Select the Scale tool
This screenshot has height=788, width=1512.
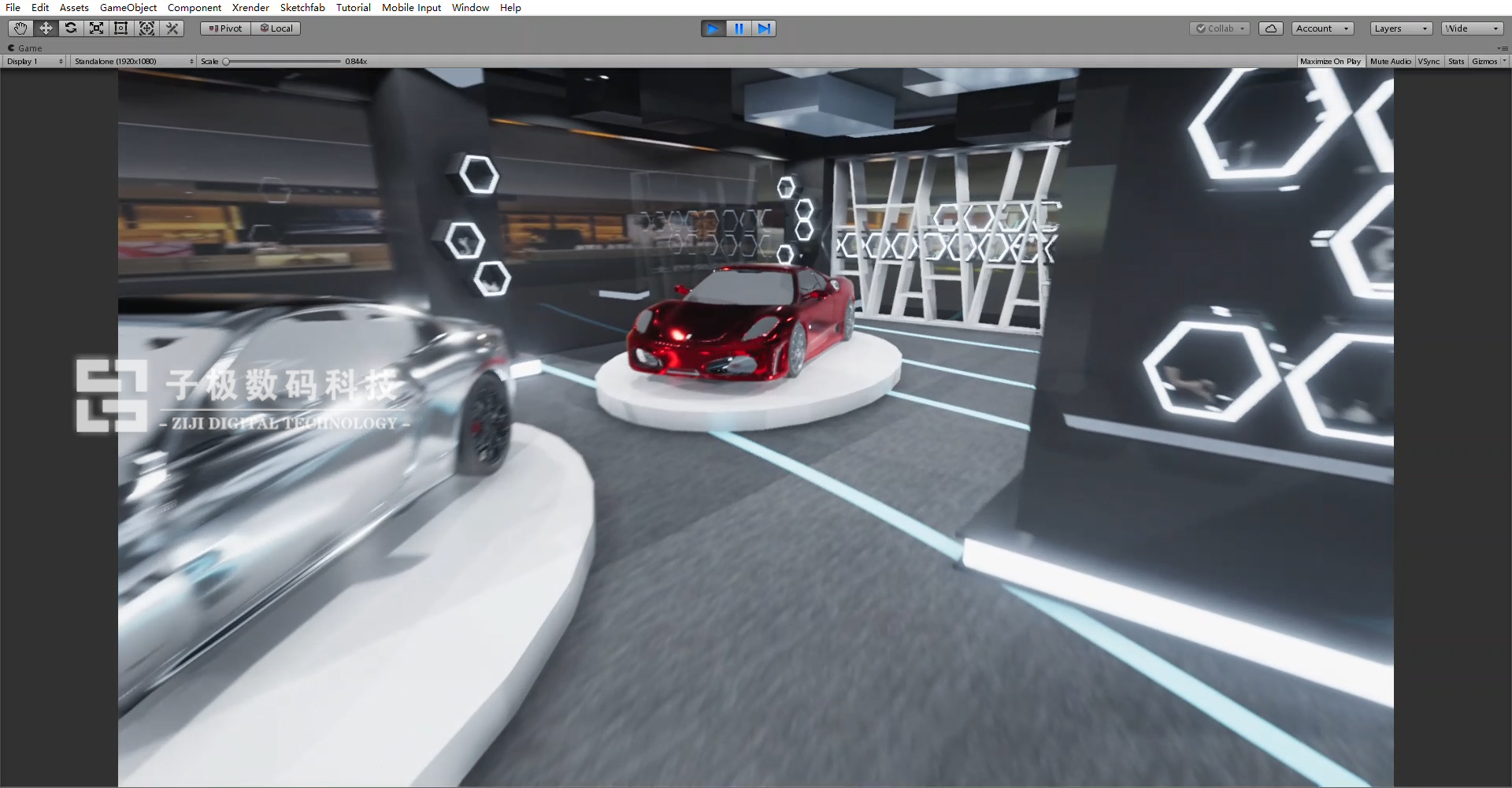coord(96,28)
